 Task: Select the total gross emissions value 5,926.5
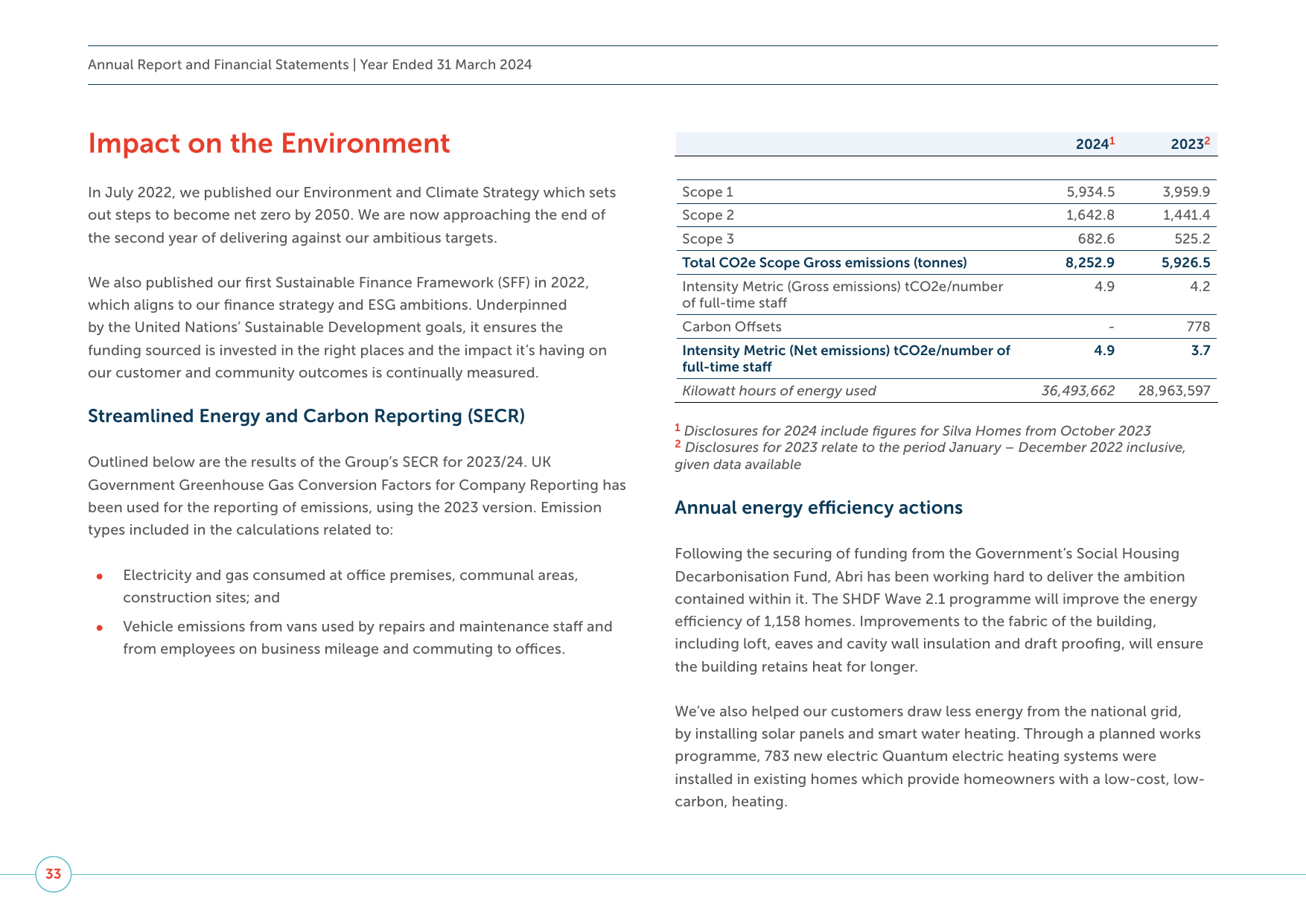click(x=1186, y=263)
